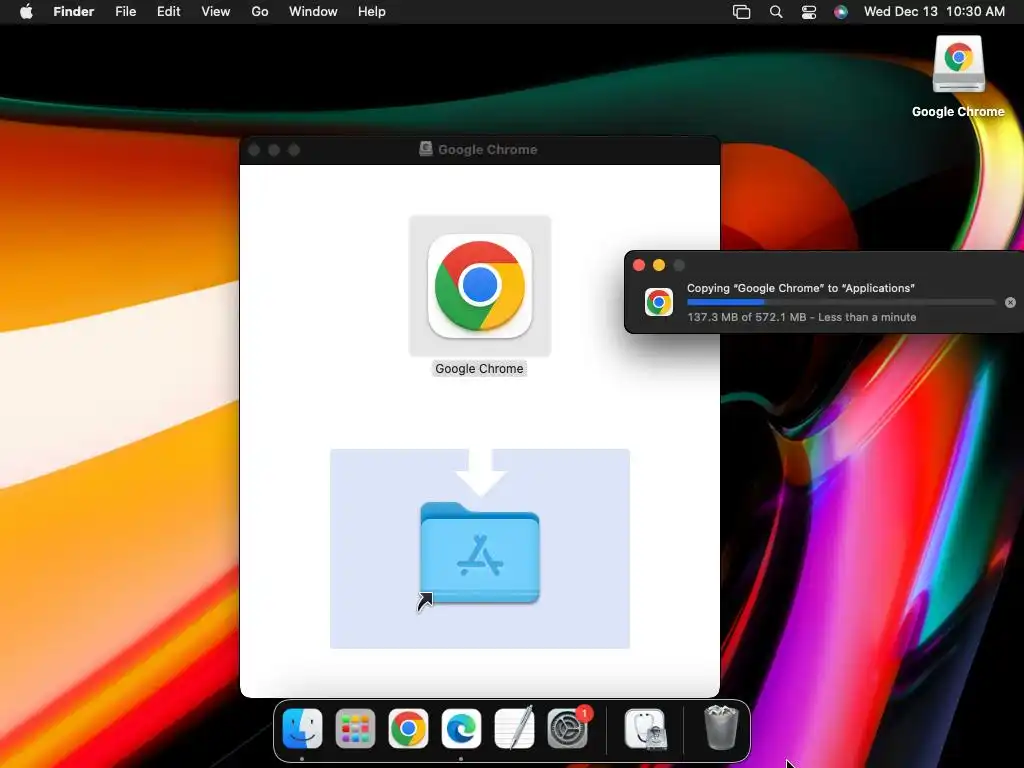Open TextEdit from the Dock

514,728
